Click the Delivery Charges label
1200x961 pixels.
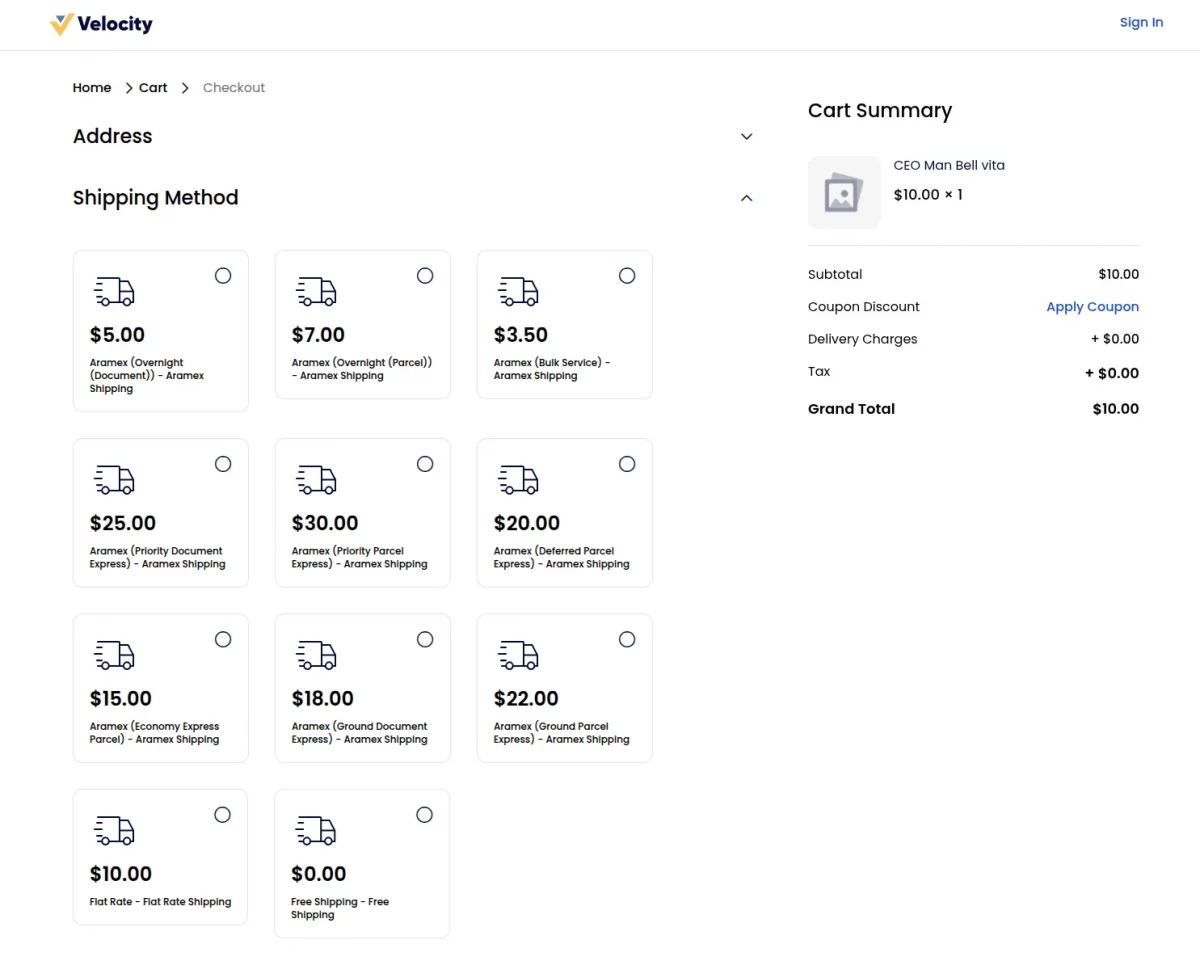click(x=862, y=339)
